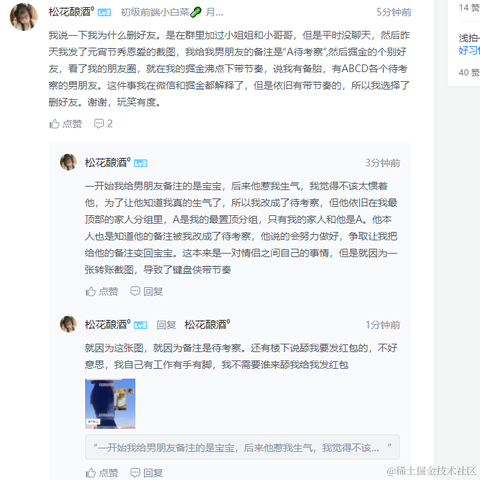480x480 pixels.
Task: Click the Lv2 badge on the 1分钟前 reply
Action: 140,325
